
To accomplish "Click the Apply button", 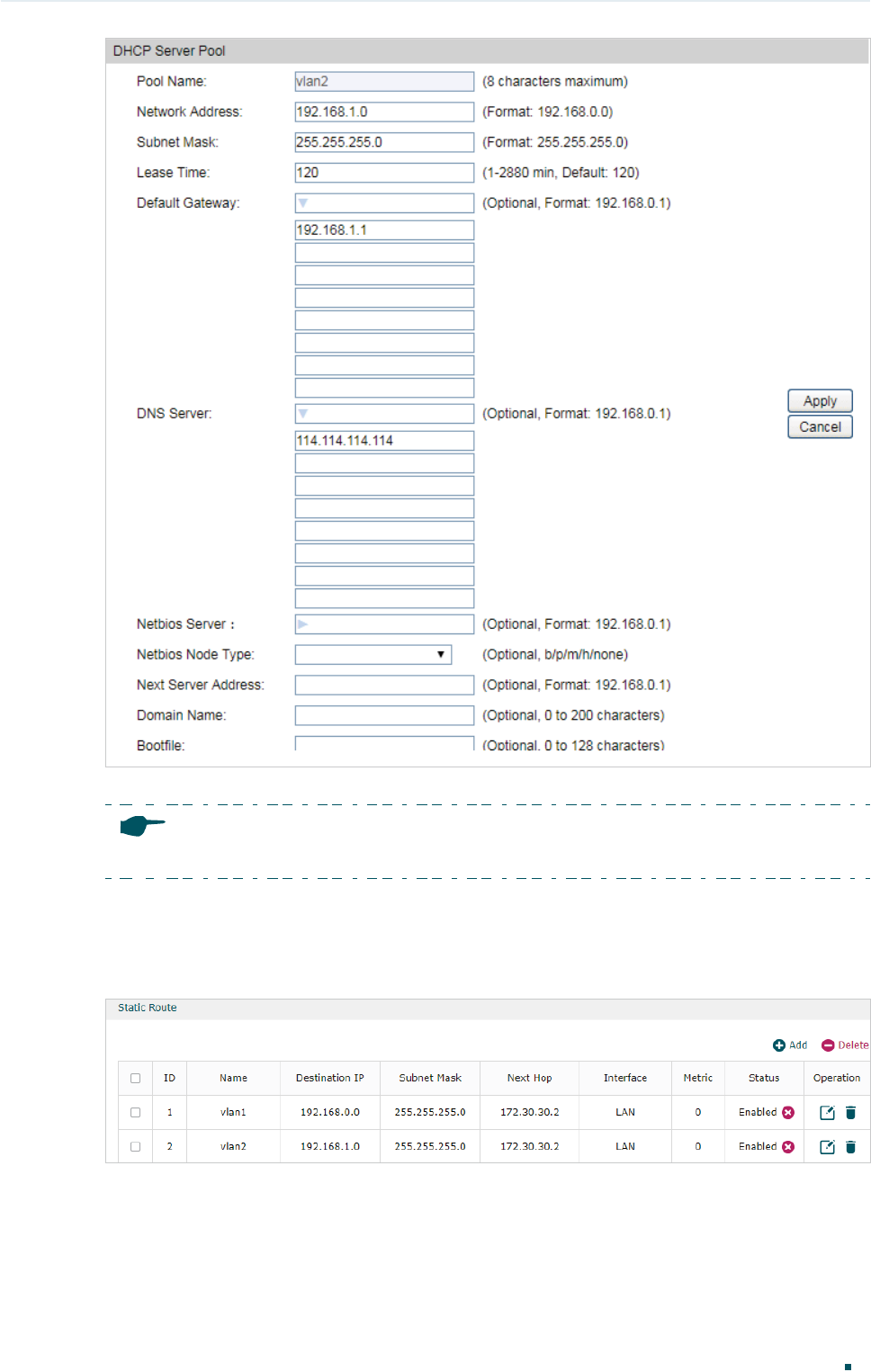I will coord(820,401).
